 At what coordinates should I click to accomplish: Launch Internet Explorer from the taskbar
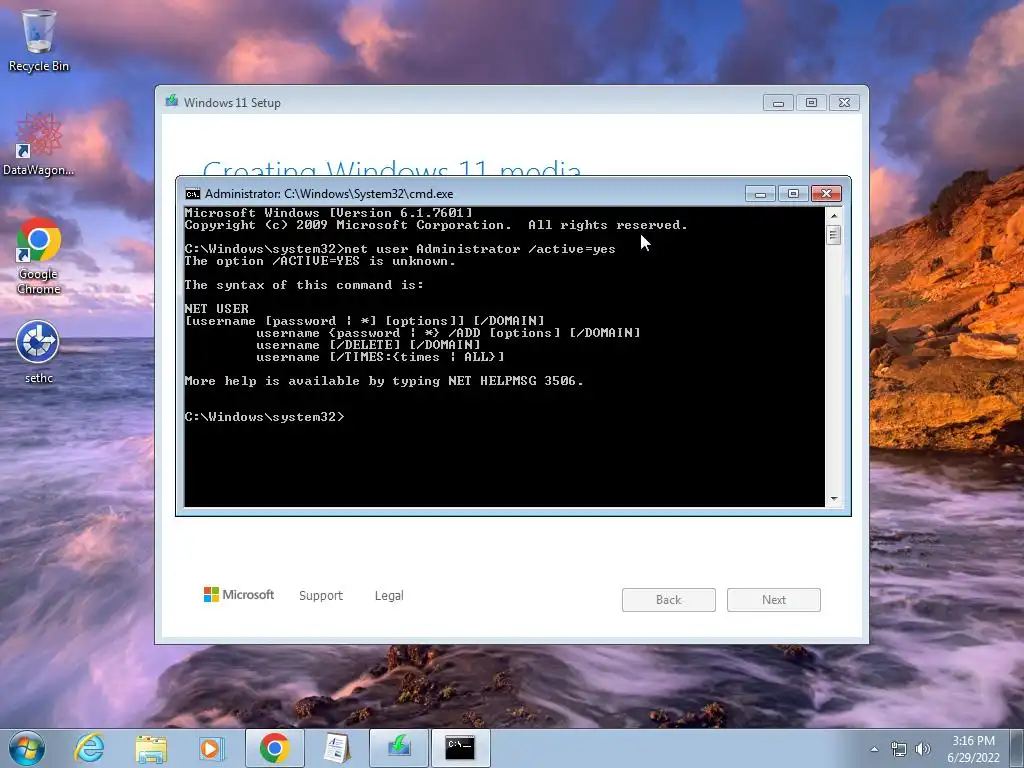coord(89,748)
